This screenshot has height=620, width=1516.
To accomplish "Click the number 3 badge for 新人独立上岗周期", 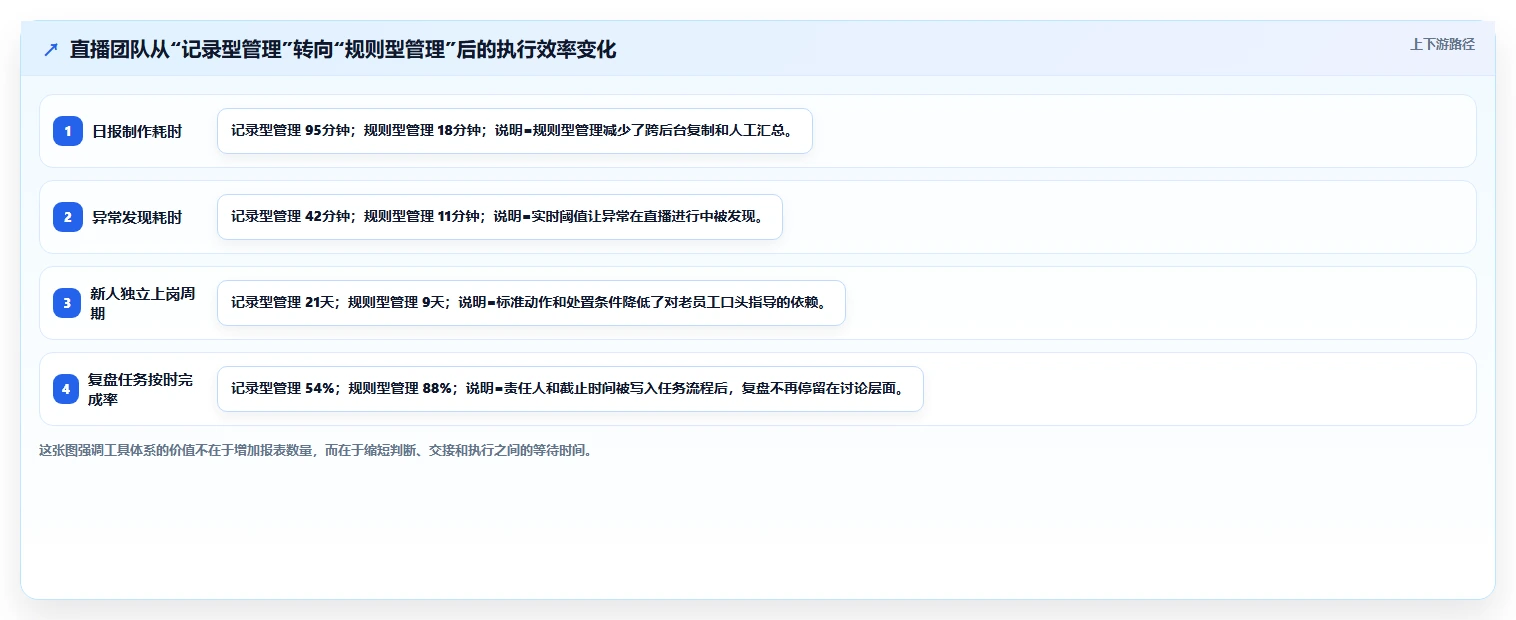I will coord(68,303).
